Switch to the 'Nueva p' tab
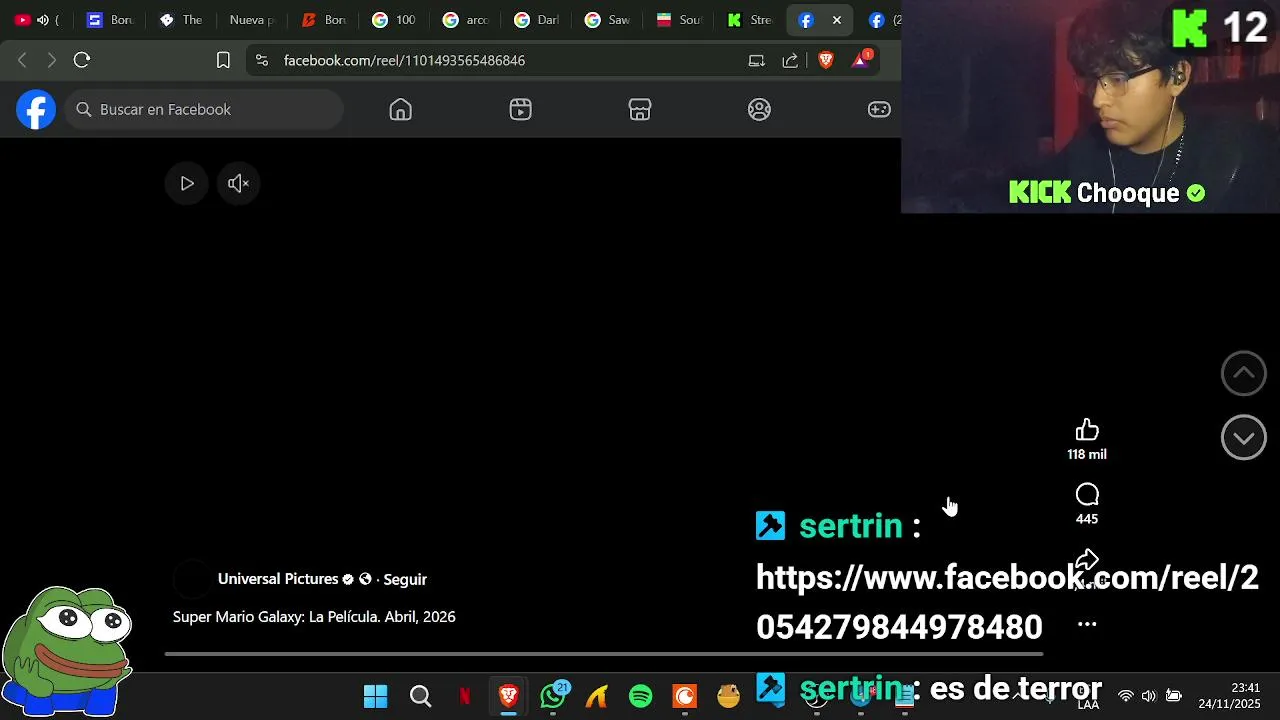This screenshot has width=1280, height=720. [252, 20]
